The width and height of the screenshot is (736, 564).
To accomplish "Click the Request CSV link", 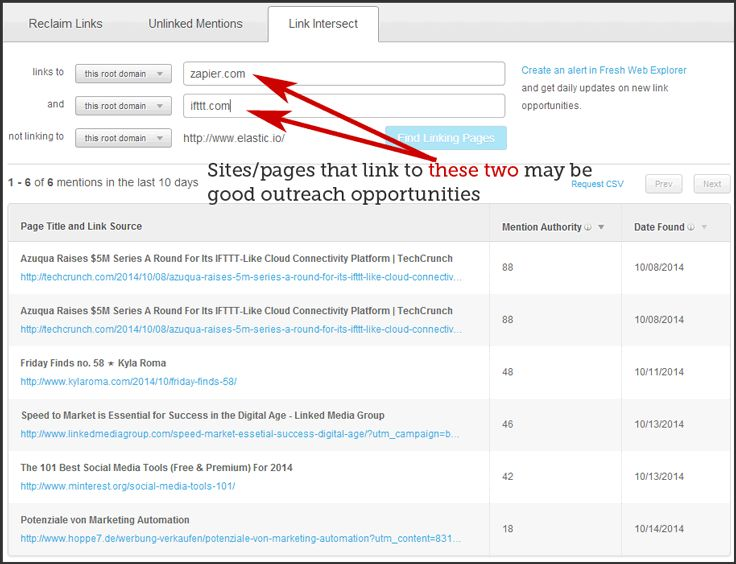I will (x=596, y=184).
